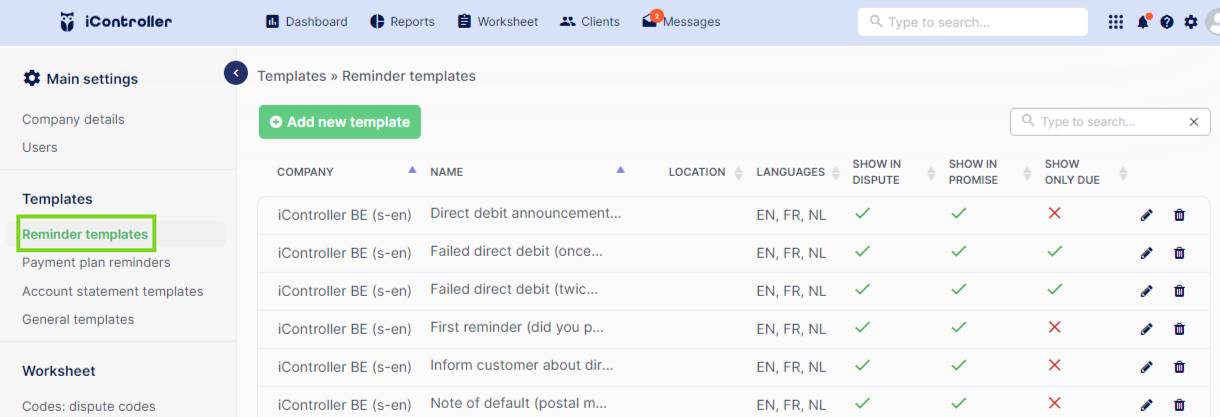
Task: Click 'Direct debit announcement...' name cell
Action: (525, 213)
